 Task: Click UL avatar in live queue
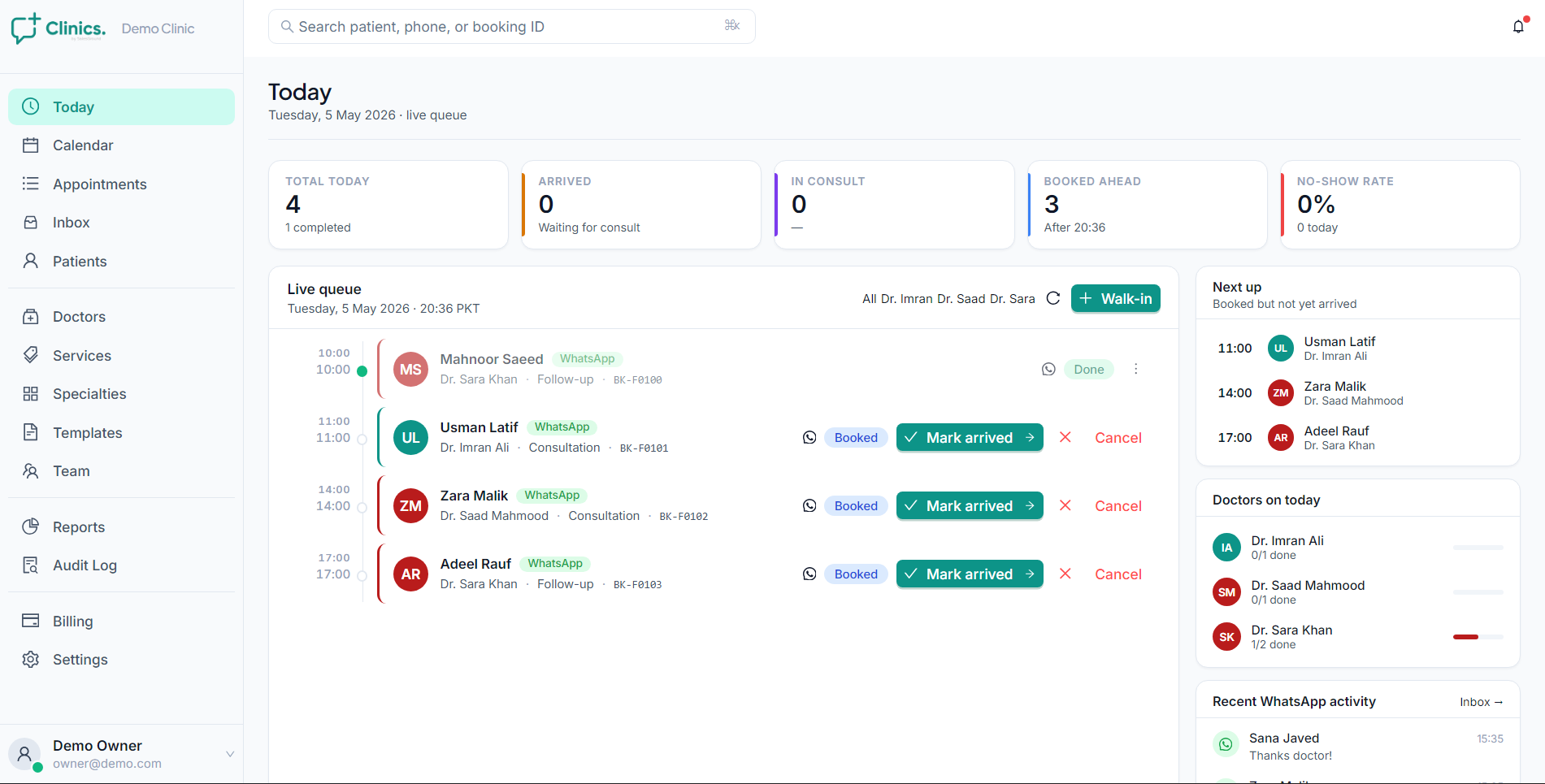410,438
